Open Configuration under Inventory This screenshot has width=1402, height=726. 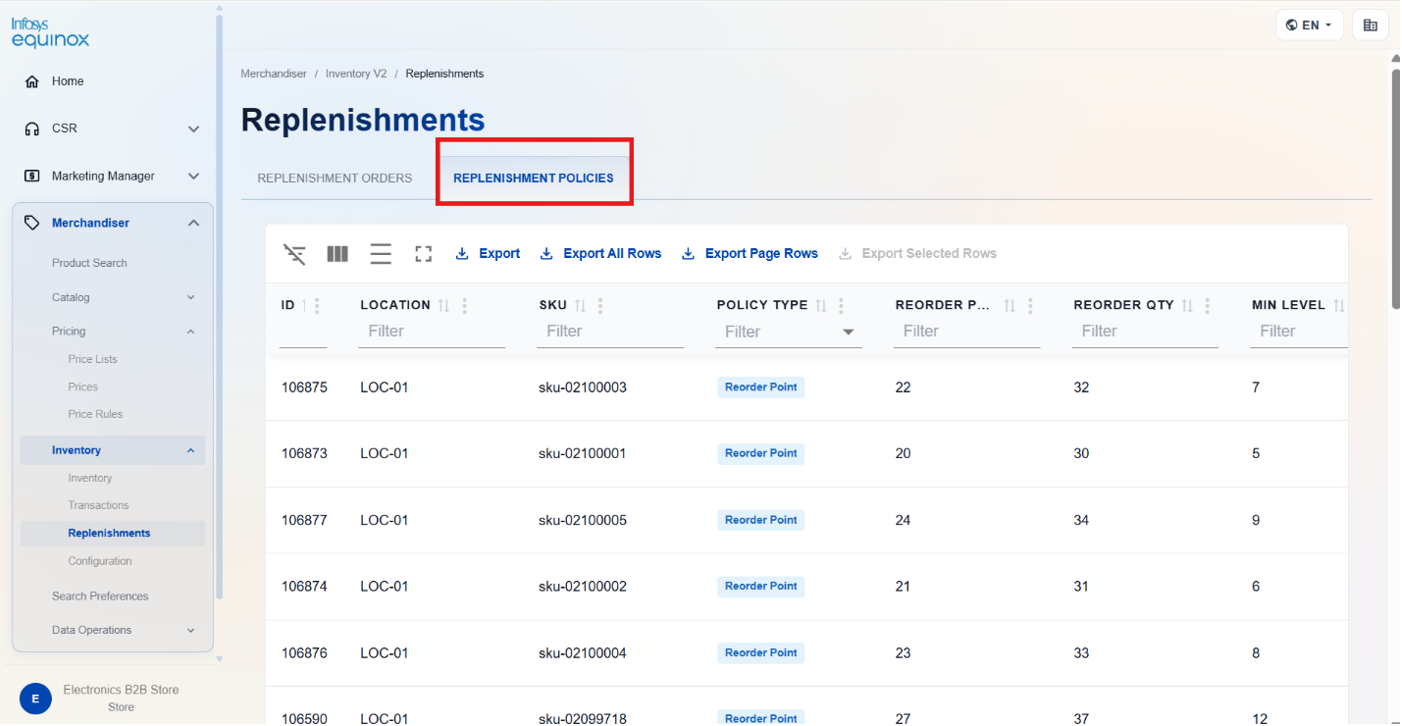point(100,561)
